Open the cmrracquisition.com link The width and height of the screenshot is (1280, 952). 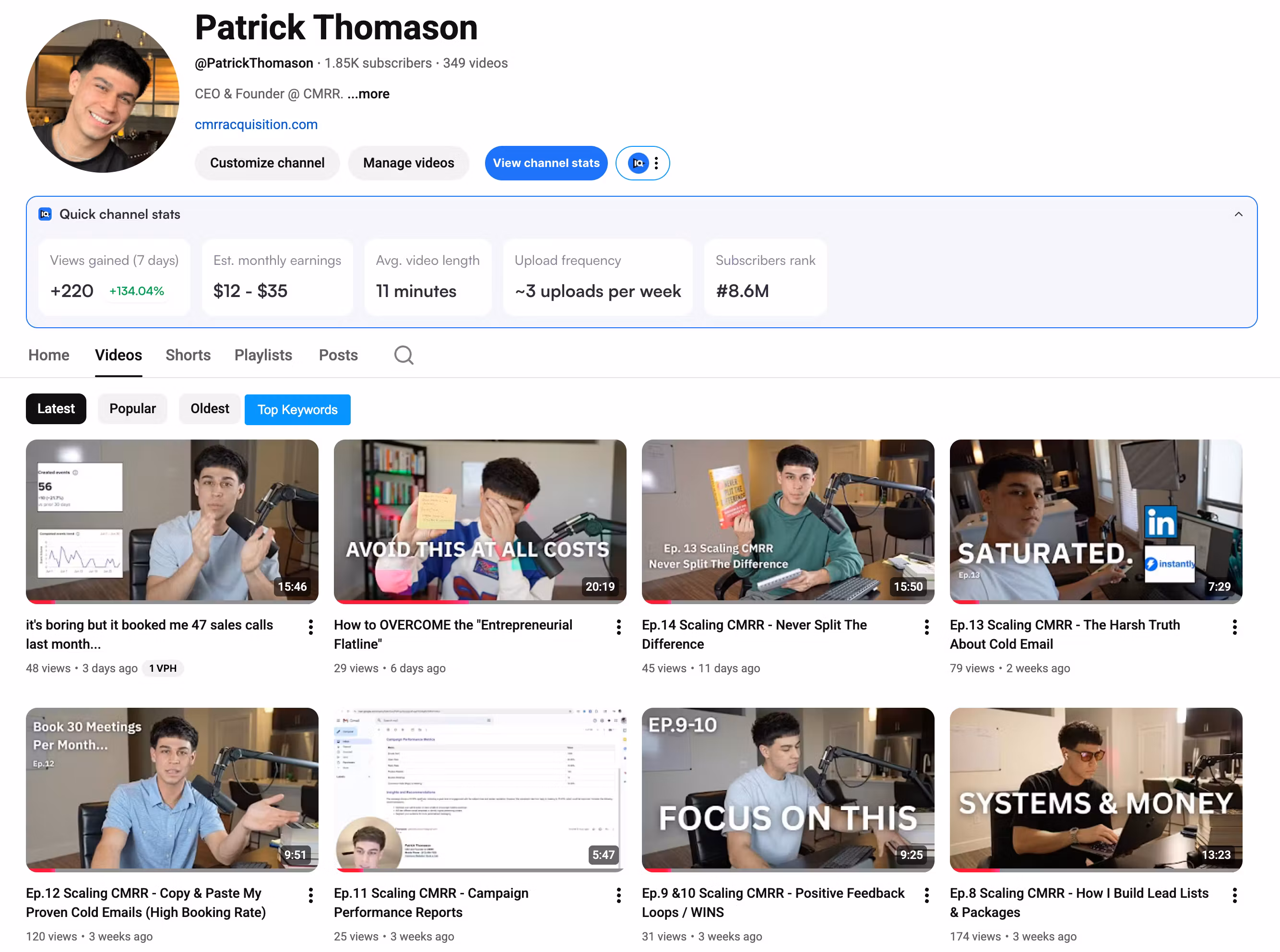(256, 124)
